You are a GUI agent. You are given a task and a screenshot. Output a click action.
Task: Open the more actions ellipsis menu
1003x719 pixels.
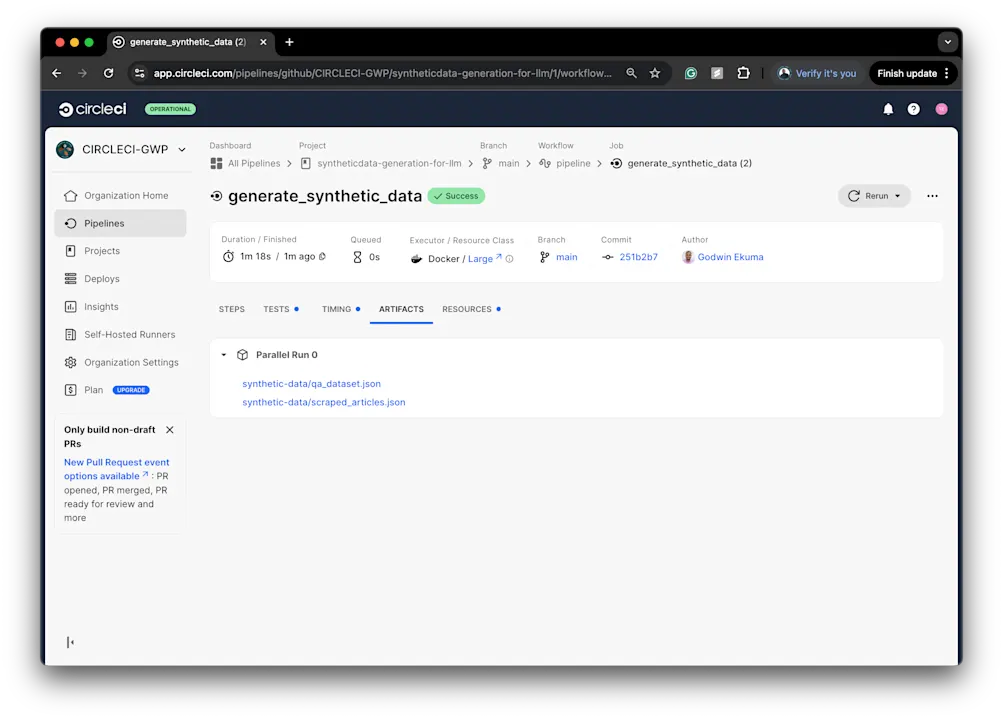point(931,196)
